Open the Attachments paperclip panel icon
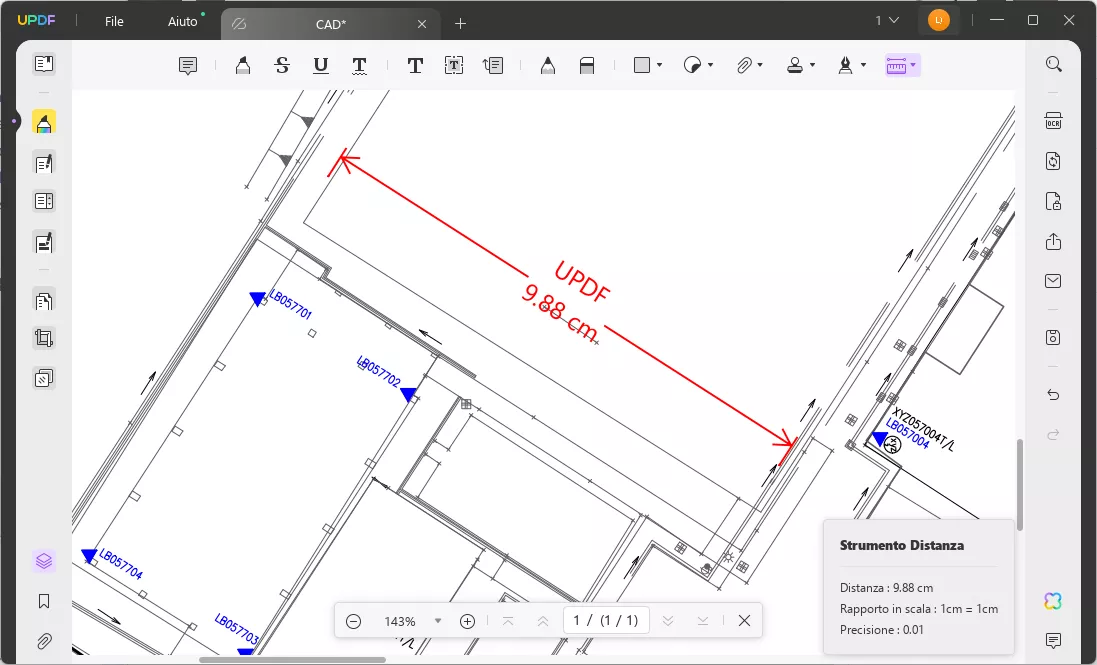1097x665 pixels. 43,641
